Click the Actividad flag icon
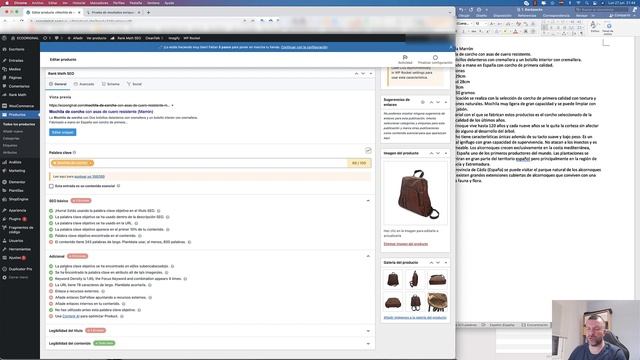The height and width of the screenshot is (360, 640). point(405,58)
